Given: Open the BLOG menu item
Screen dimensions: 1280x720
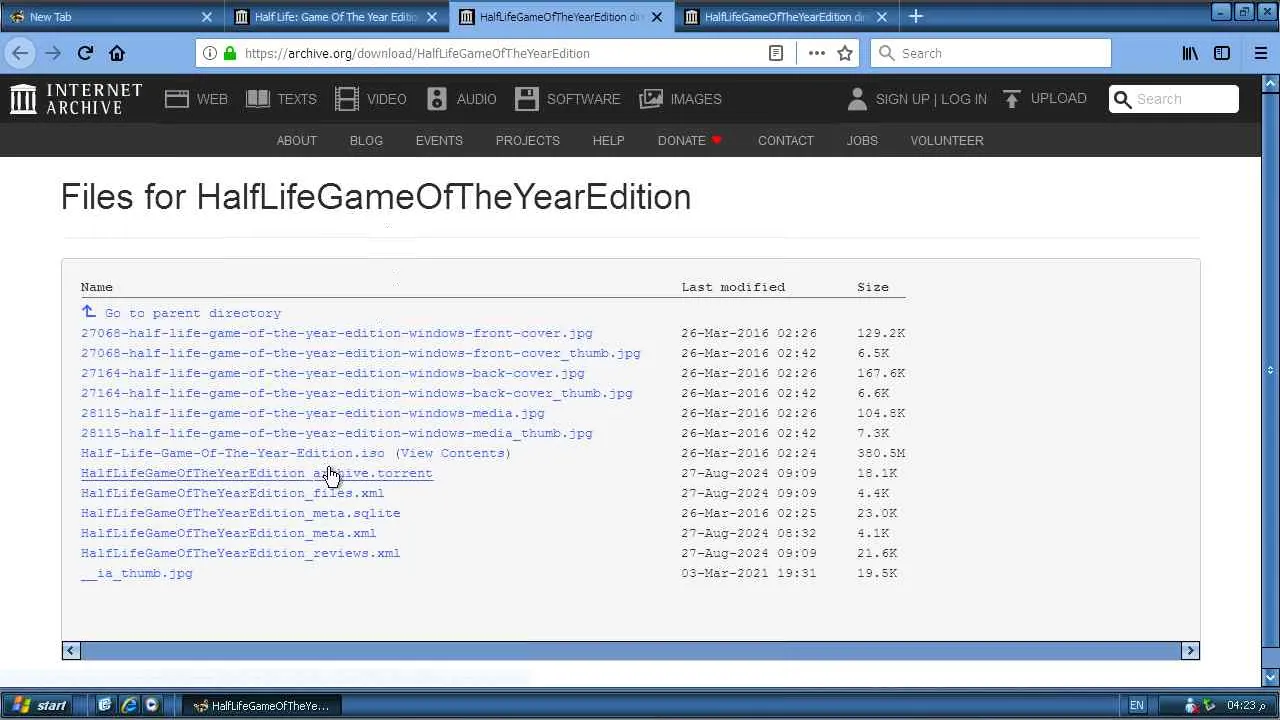Looking at the screenshot, I should pos(366,141).
